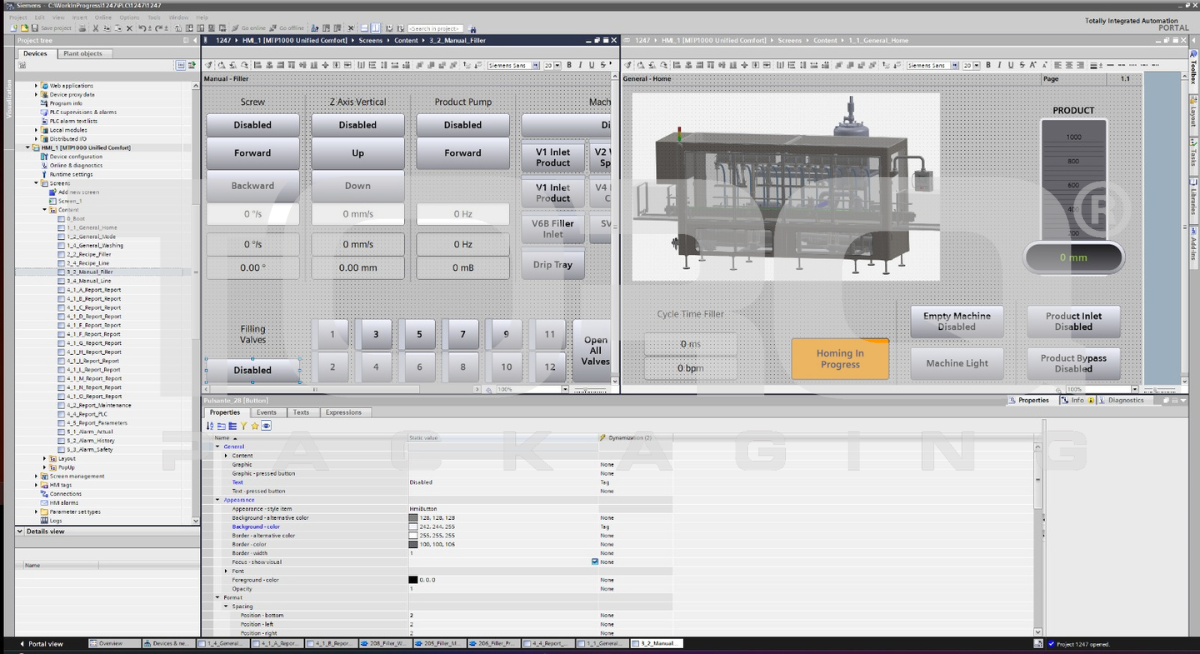Open font size dropdown in Manual_Filler editor

point(559,65)
